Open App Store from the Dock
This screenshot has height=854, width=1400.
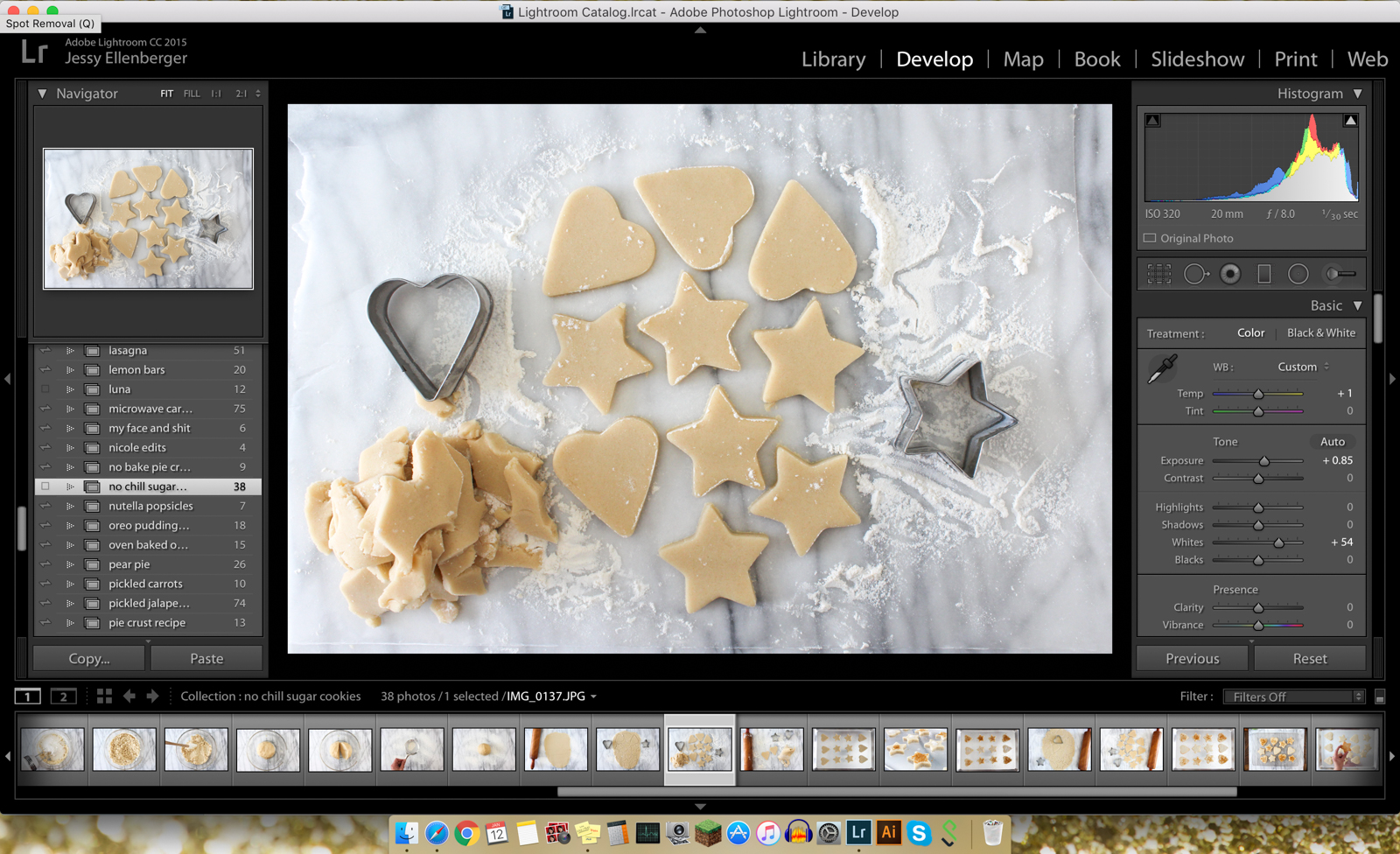coord(738,833)
